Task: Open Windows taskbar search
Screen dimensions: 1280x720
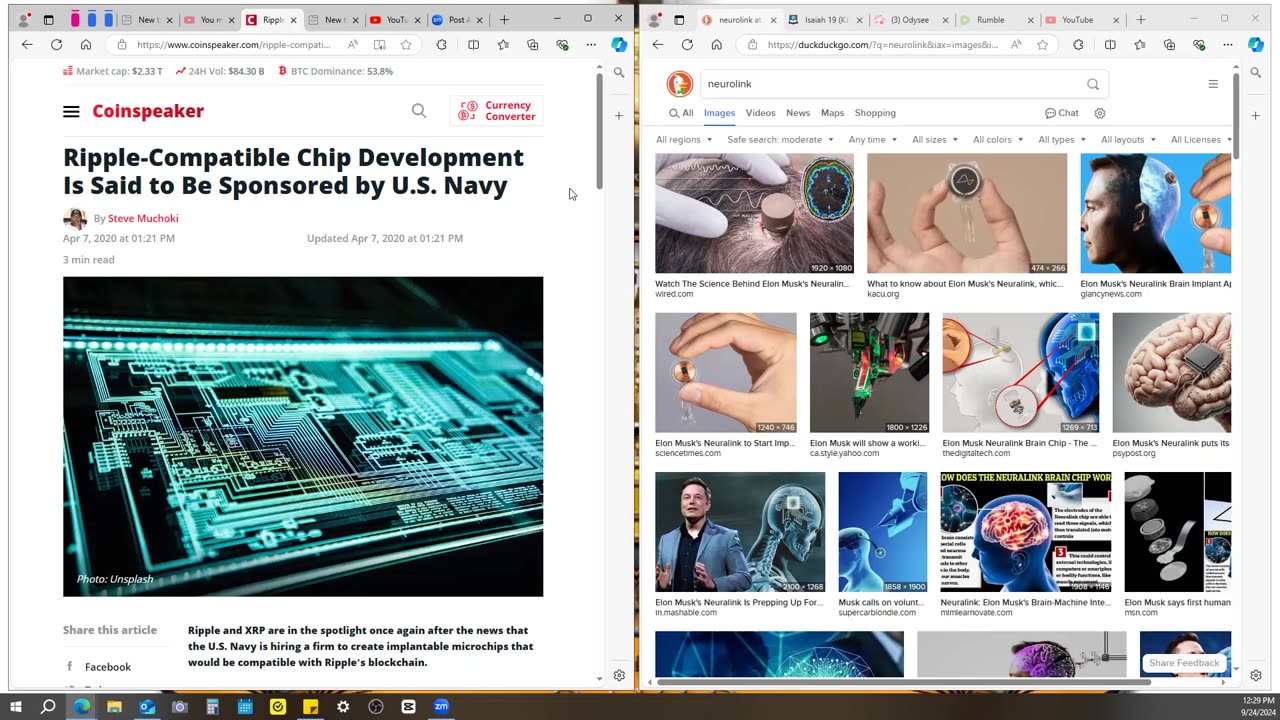Action: coord(48,706)
